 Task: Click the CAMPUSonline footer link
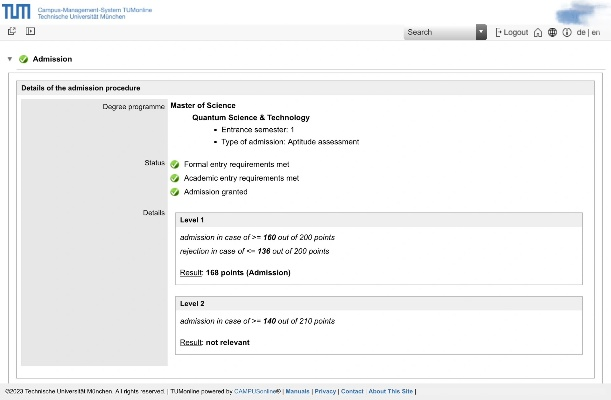pos(256,392)
